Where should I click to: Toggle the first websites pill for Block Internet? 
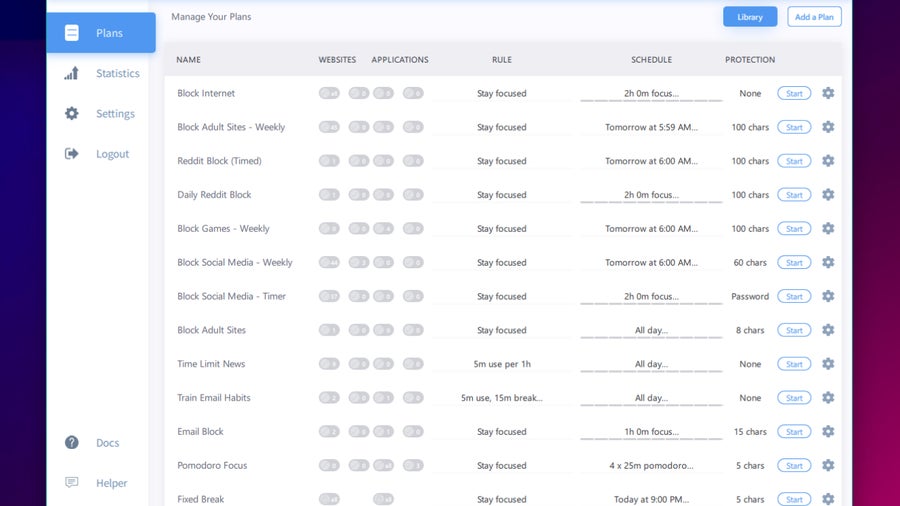click(x=329, y=94)
